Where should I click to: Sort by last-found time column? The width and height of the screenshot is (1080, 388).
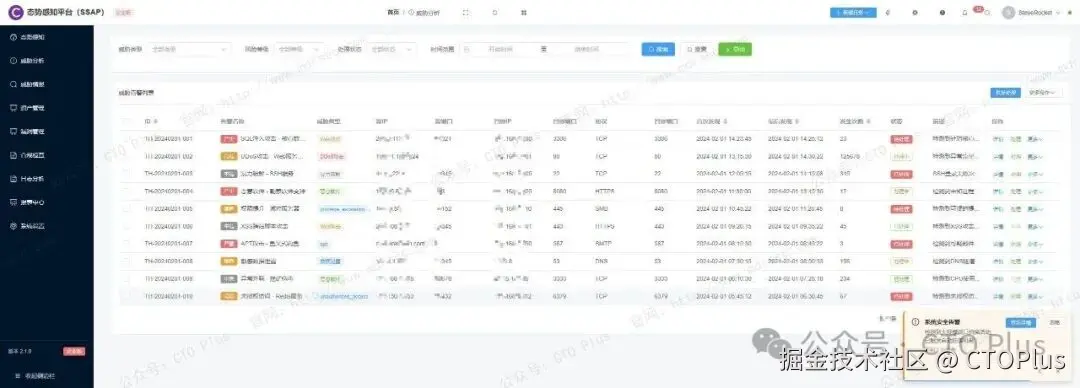[797, 121]
